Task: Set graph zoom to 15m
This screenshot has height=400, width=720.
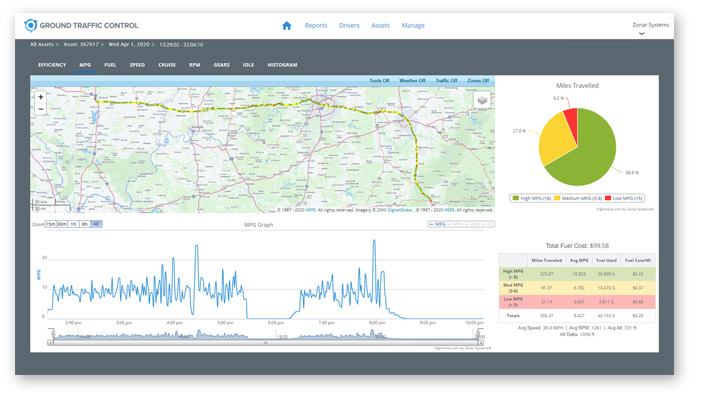Action: coord(50,224)
